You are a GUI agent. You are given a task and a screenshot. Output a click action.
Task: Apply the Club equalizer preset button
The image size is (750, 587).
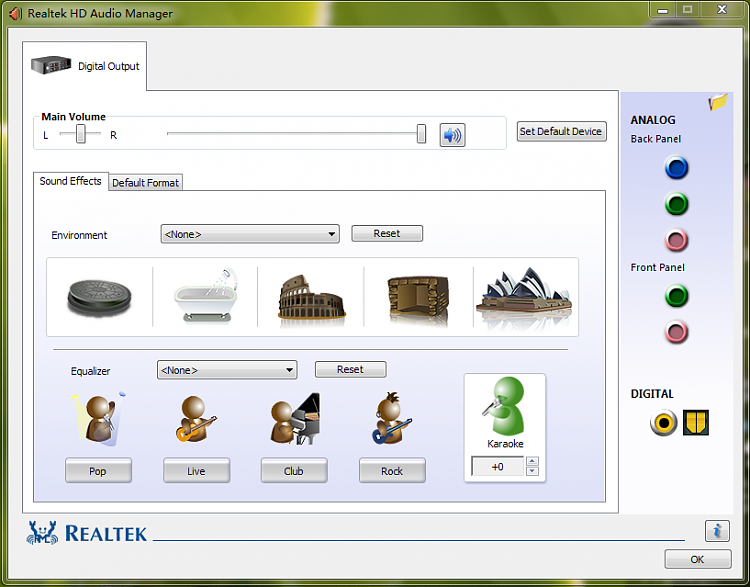294,471
